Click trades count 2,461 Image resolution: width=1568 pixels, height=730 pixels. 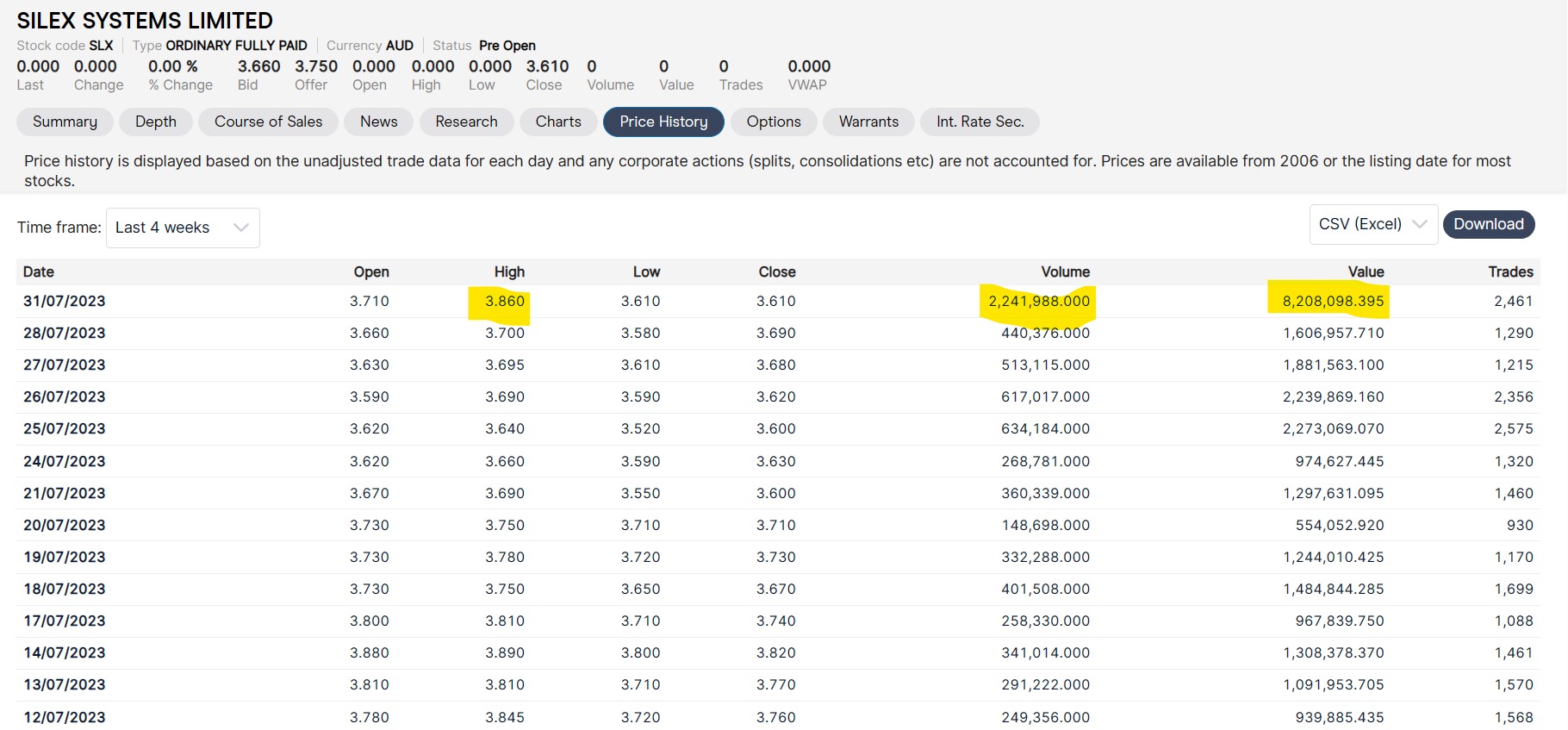tap(1514, 302)
